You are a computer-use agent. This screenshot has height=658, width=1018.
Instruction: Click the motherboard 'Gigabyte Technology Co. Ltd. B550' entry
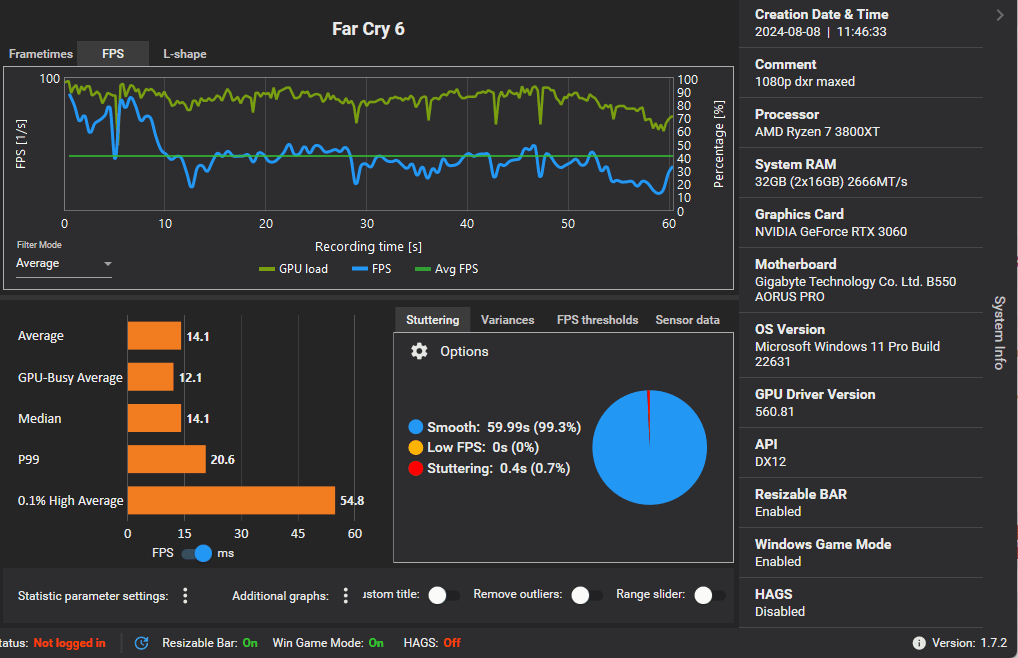point(856,289)
